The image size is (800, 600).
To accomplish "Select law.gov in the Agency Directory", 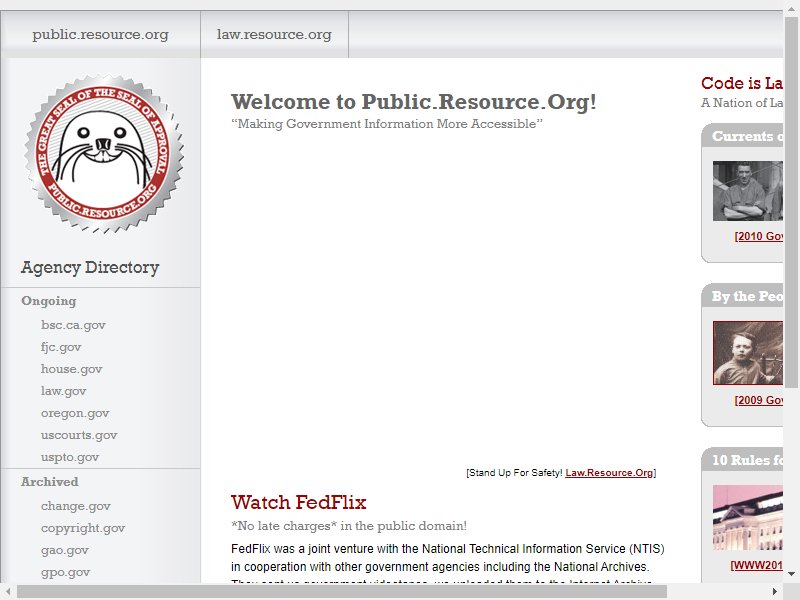I will point(63,391).
